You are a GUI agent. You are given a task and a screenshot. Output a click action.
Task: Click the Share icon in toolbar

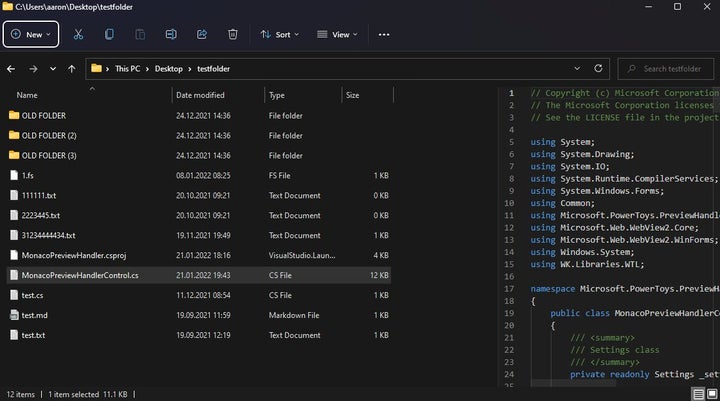[x=202, y=34]
